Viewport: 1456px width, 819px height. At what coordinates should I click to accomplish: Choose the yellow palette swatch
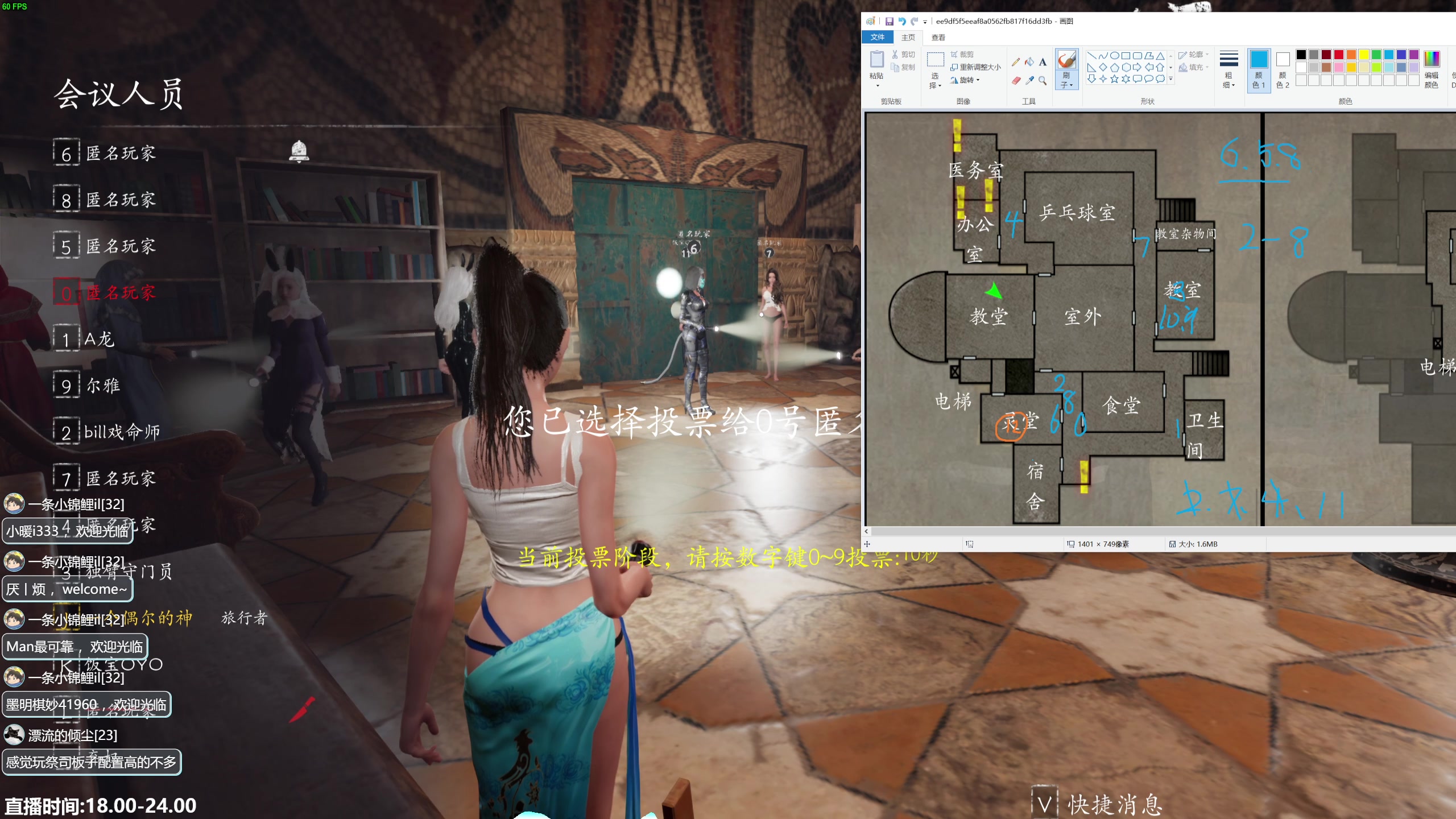click(x=1363, y=55)
